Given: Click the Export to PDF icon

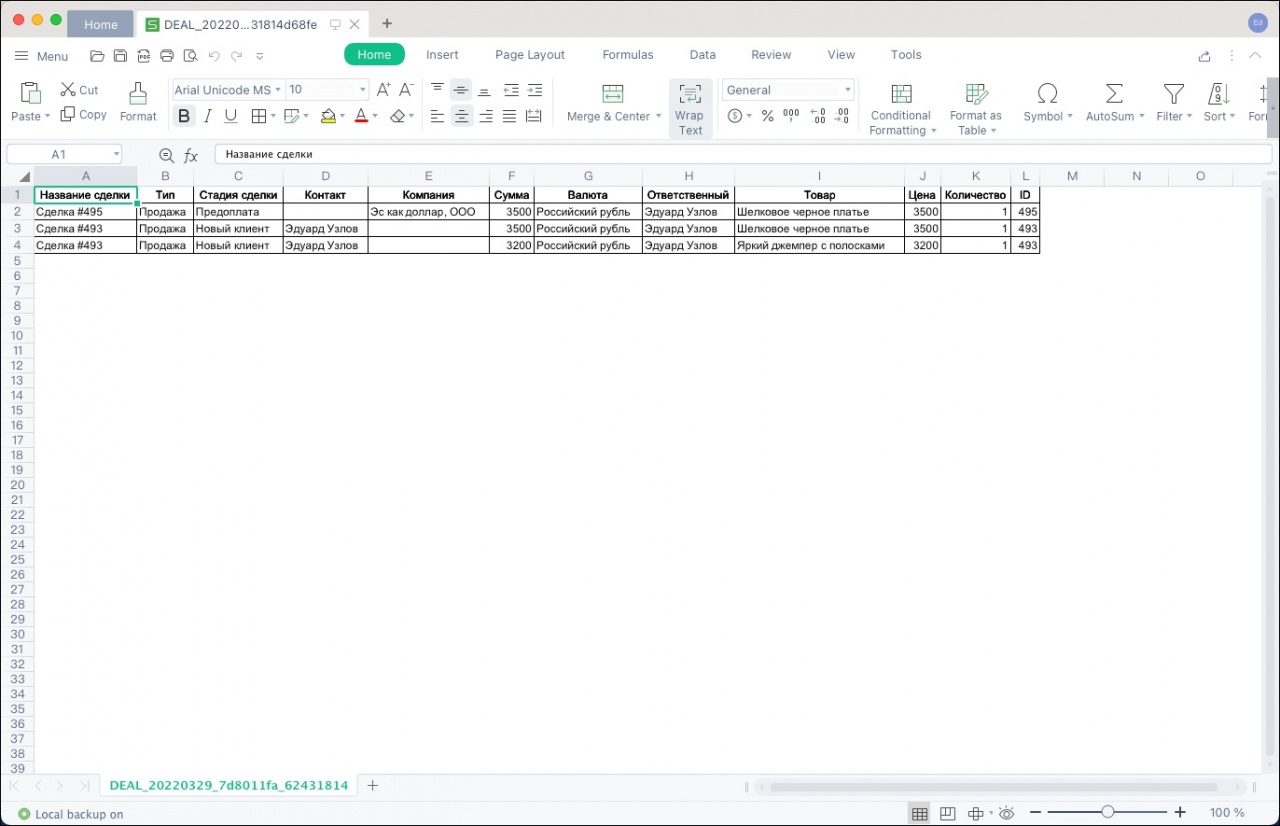Looking at the screenshot, I should click(143, 56).
